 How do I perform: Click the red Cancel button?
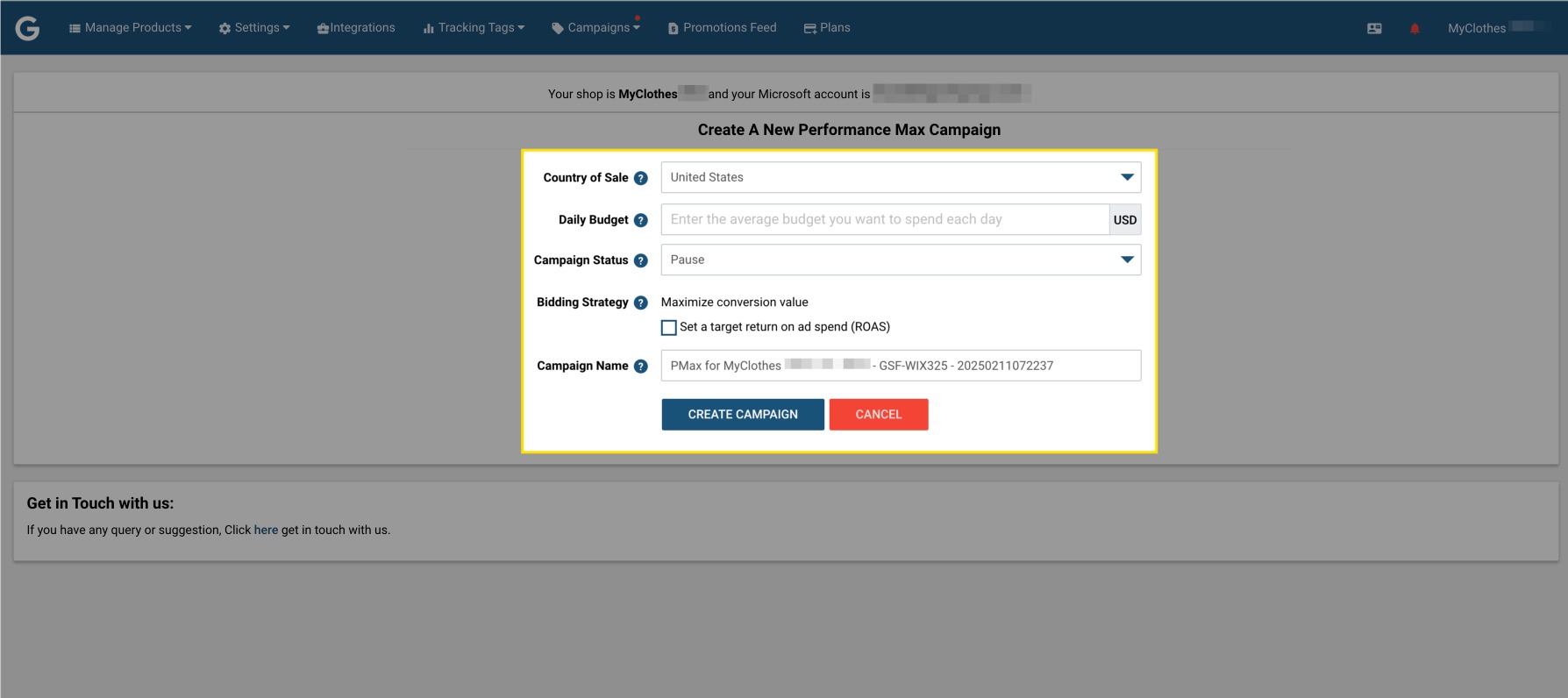tap(879, 415)
